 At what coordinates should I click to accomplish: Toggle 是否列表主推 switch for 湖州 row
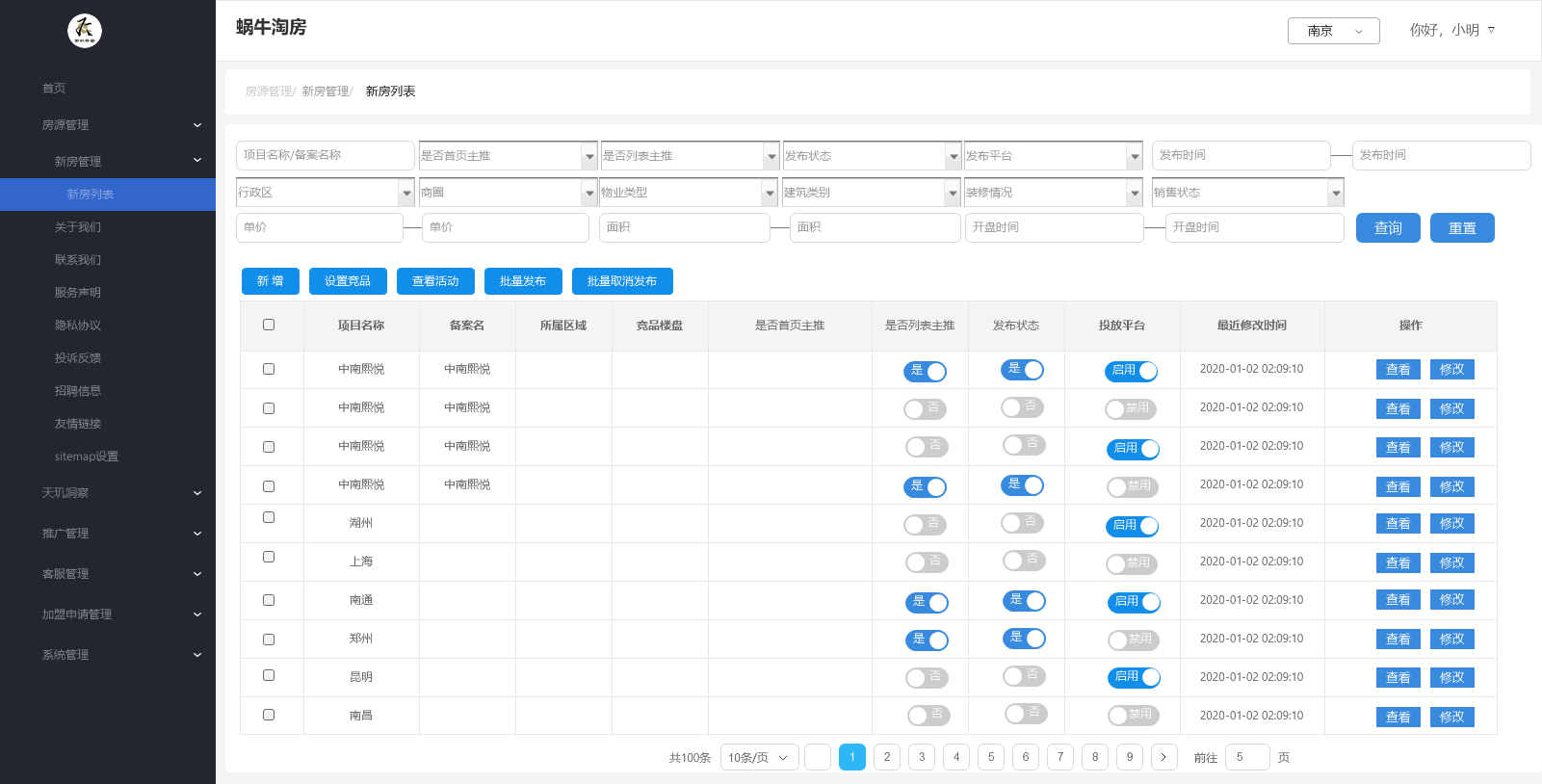point(925,524)
